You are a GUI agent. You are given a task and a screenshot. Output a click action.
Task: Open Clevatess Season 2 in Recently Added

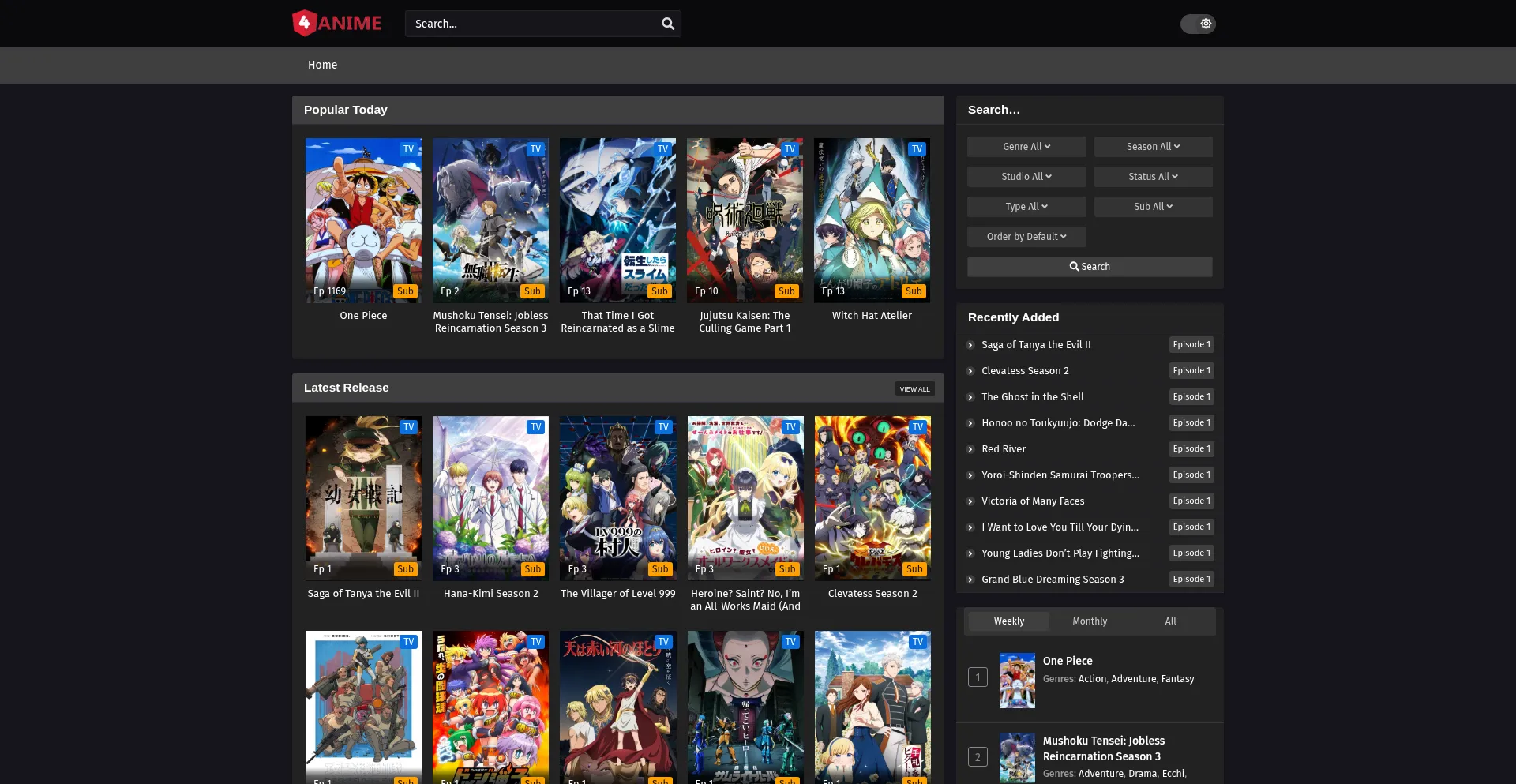[1025, 371]
